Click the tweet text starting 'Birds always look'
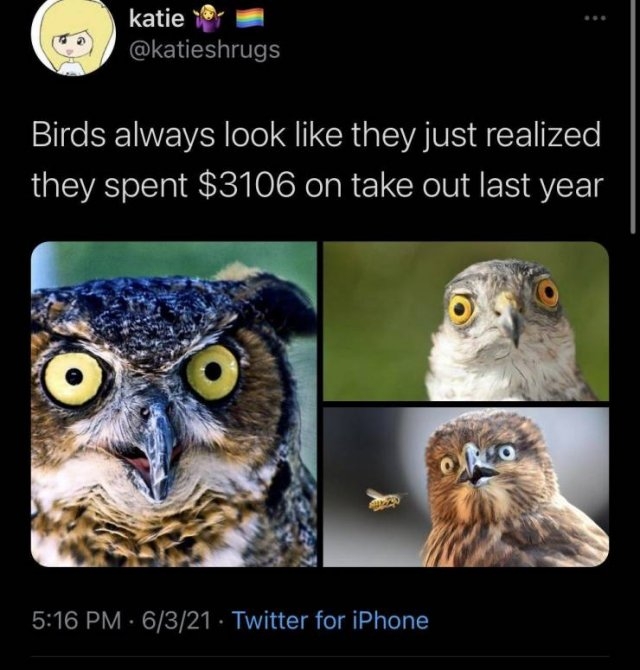640x670 pixels. (317, 160)
